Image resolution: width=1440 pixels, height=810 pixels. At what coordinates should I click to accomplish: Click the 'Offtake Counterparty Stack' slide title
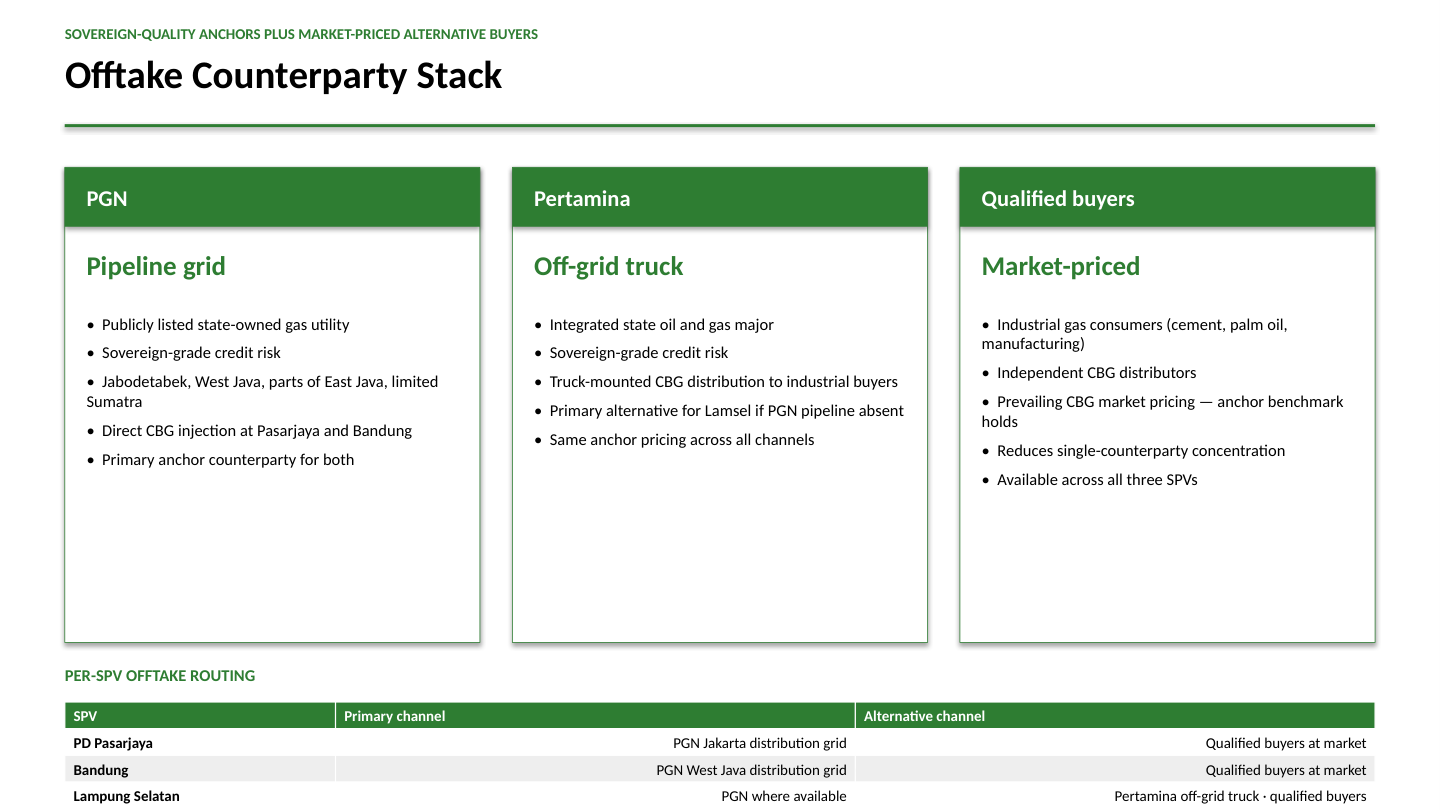click(283, 76)
